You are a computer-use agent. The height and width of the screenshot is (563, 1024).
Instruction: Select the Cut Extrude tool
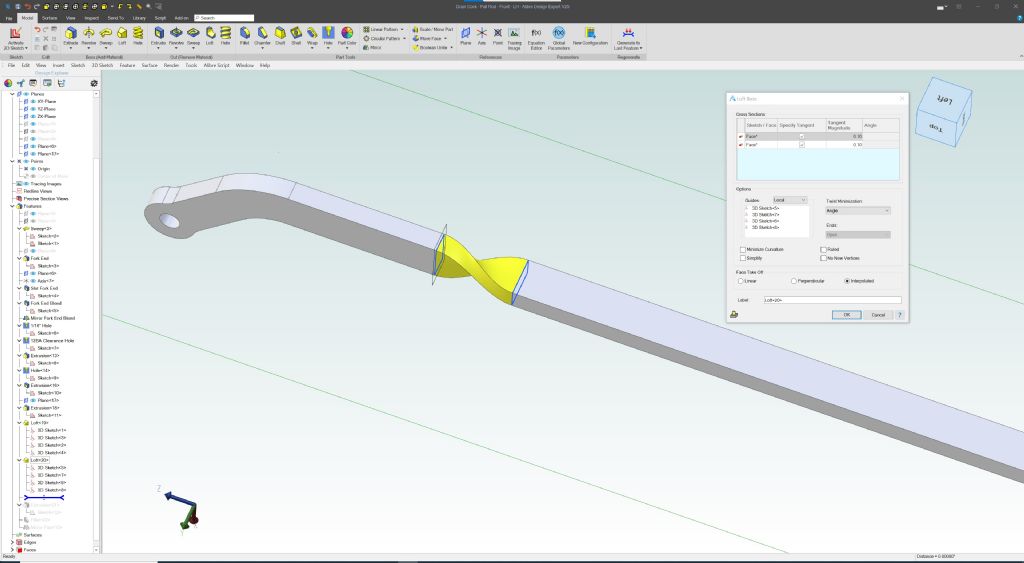point(159,36)
